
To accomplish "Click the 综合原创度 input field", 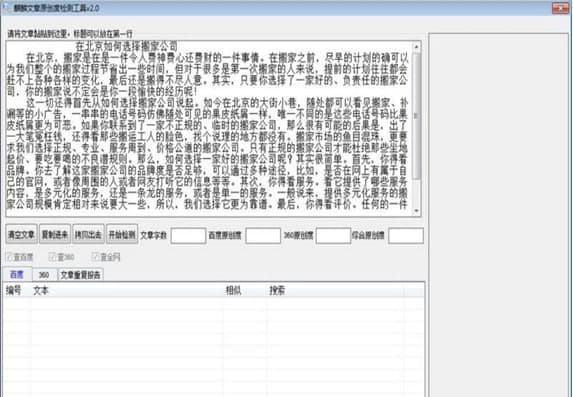I will coord(406,236).
